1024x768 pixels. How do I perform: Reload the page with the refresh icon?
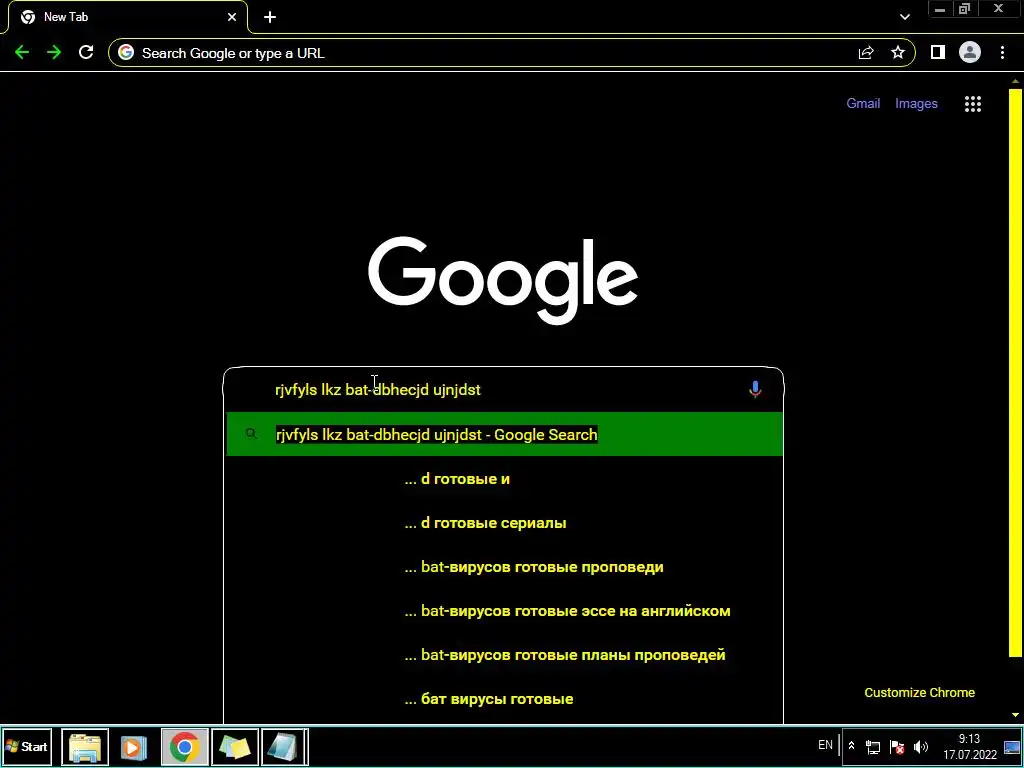tap(86, 53)
